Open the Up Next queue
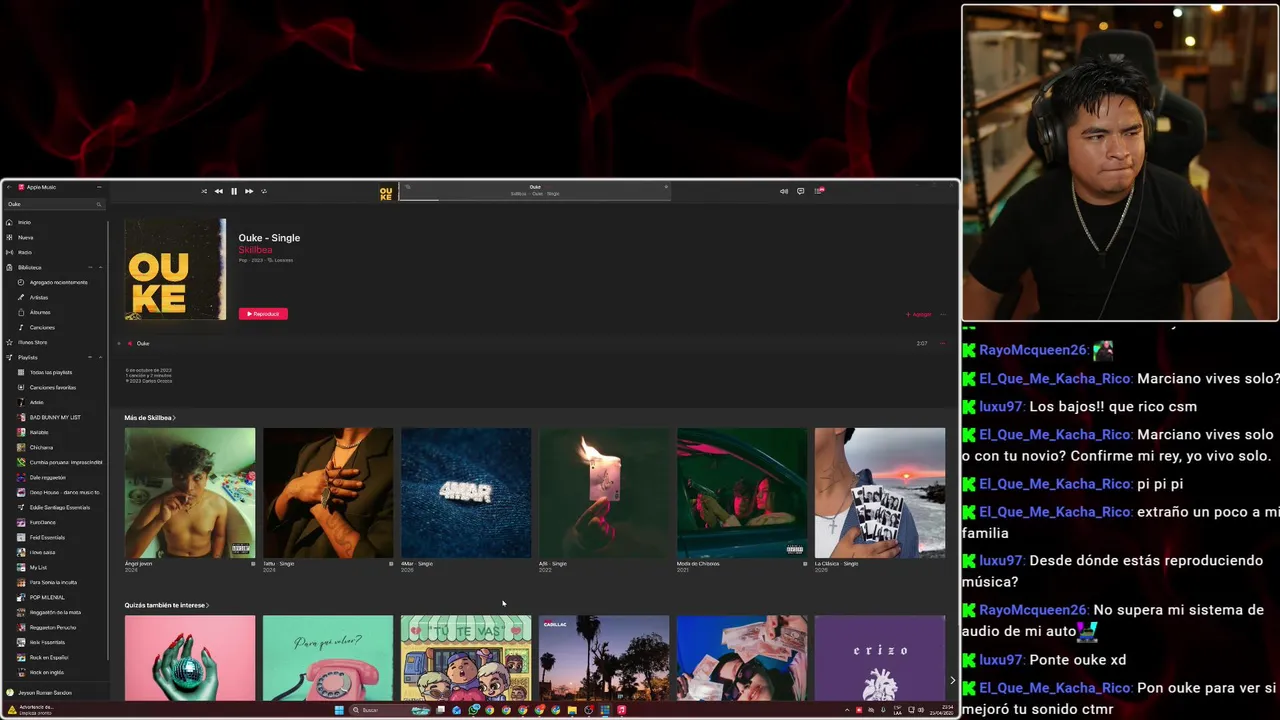 click(x=818, y=191)
